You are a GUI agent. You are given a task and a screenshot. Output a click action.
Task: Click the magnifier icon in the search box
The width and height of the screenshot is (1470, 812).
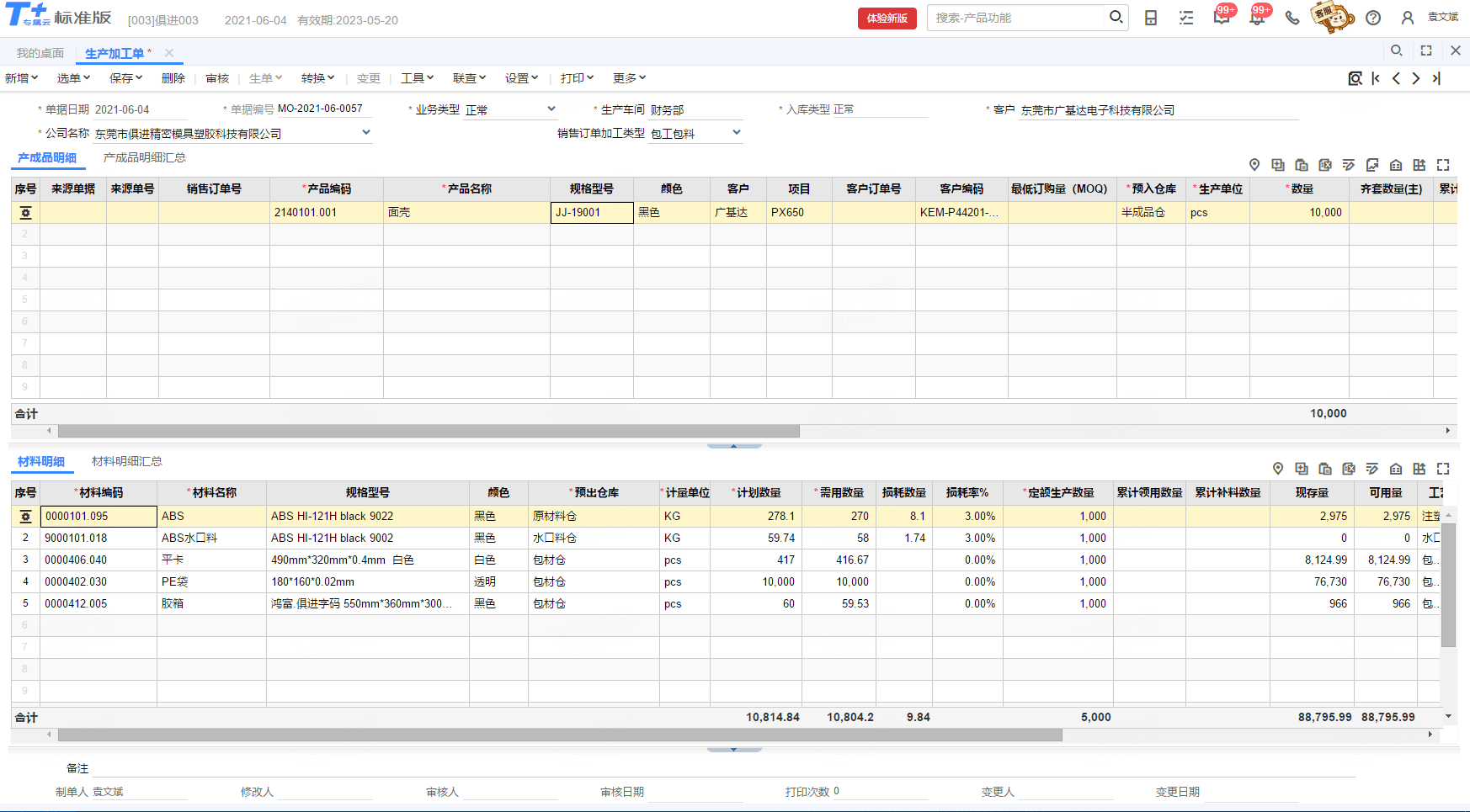1116,17
